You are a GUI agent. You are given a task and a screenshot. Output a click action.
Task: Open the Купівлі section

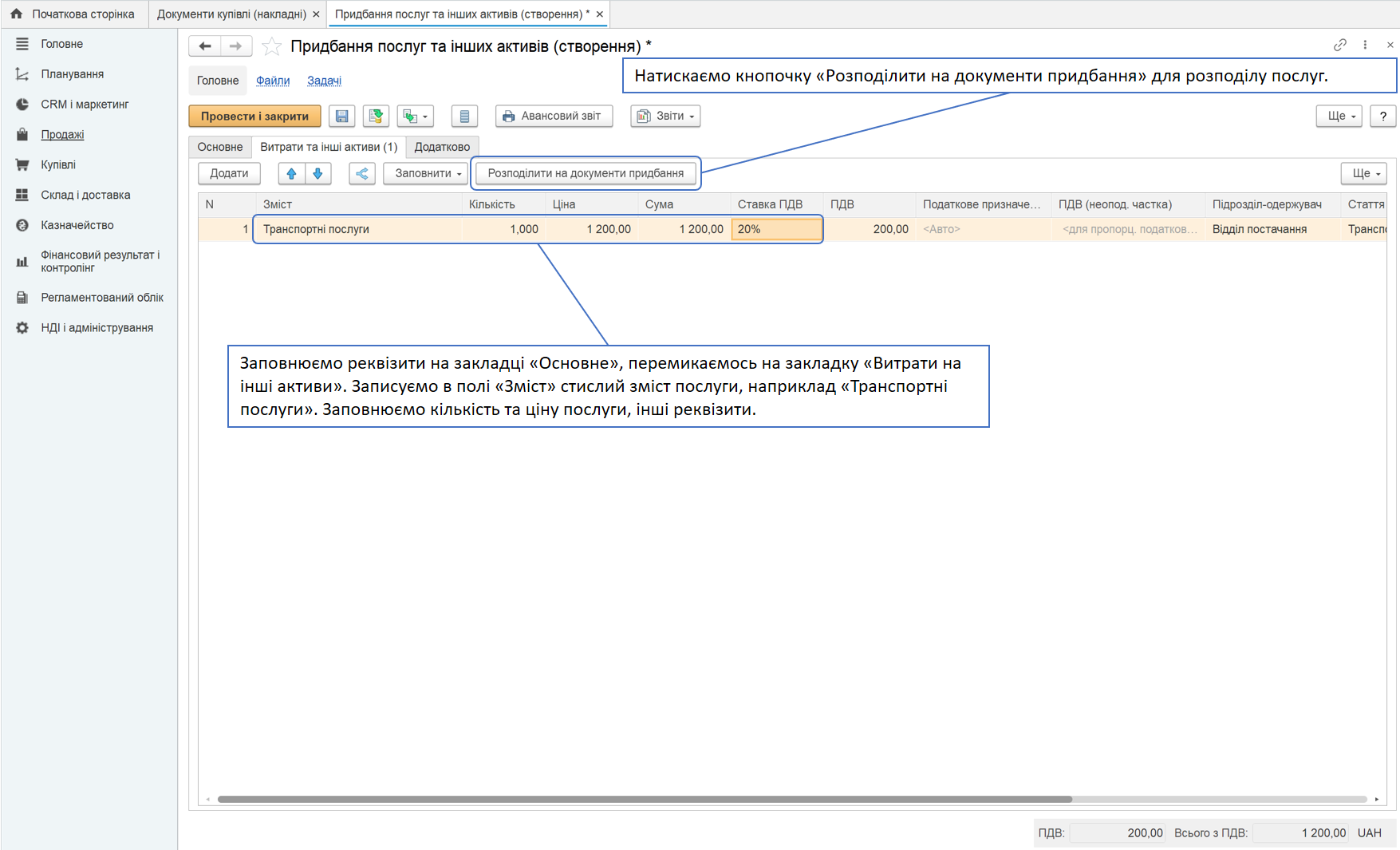(58, 165)
